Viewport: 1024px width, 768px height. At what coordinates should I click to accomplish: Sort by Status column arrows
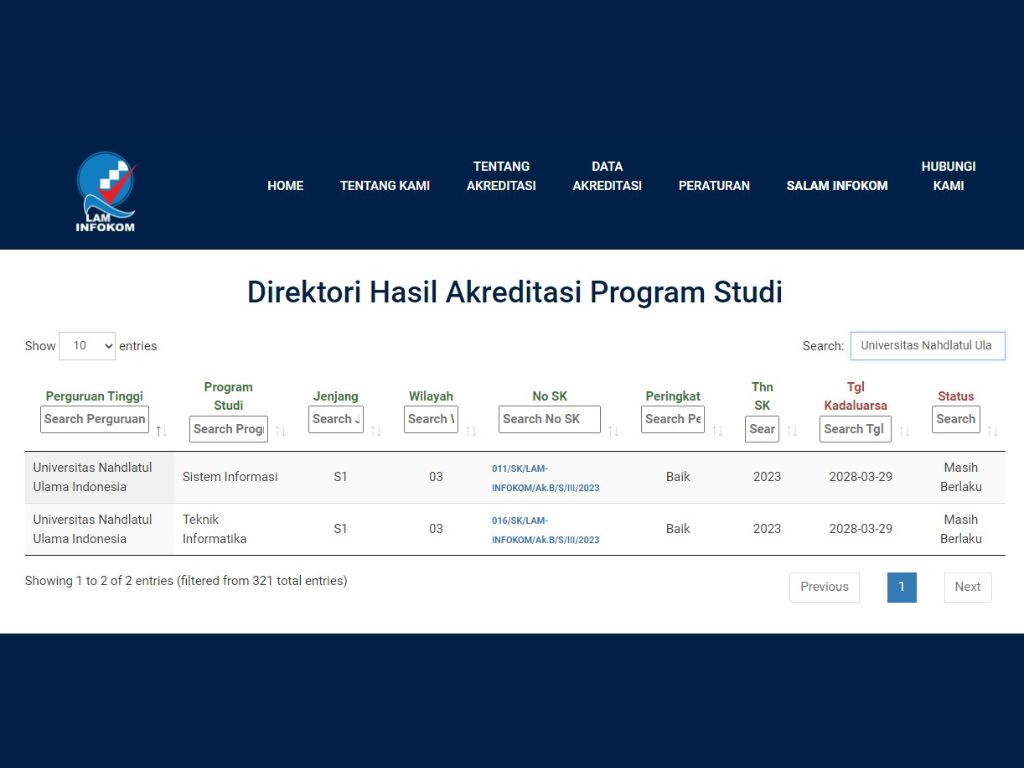pos(992,431)
